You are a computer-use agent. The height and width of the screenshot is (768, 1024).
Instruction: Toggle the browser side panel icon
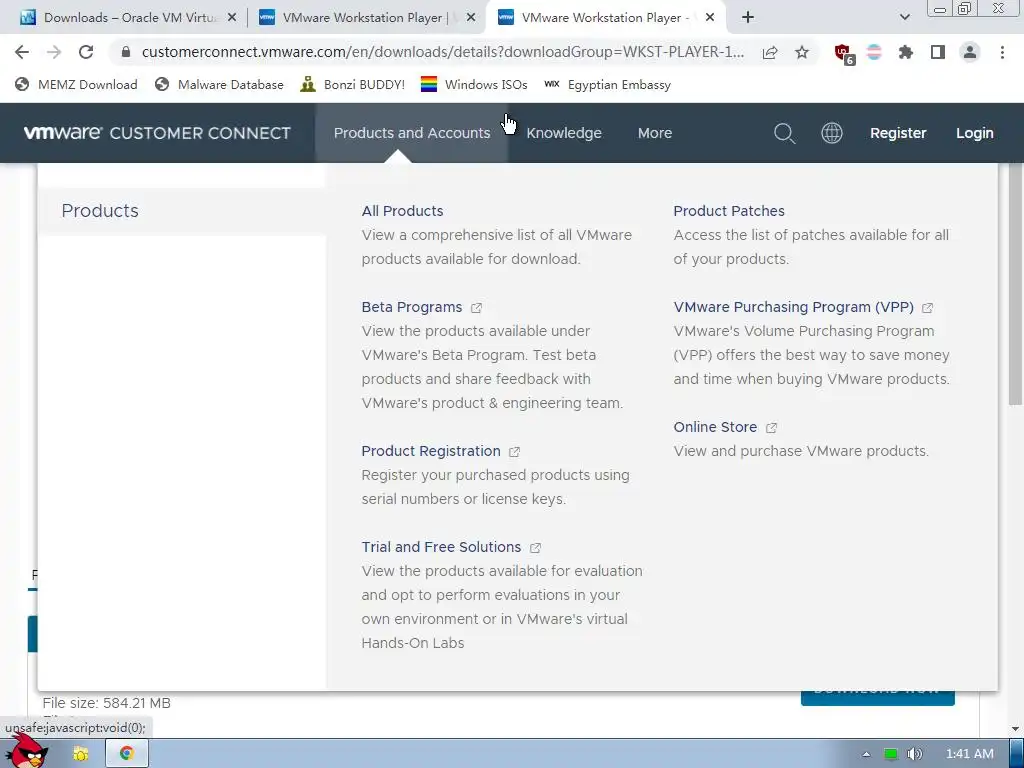(x=938, y=52)
